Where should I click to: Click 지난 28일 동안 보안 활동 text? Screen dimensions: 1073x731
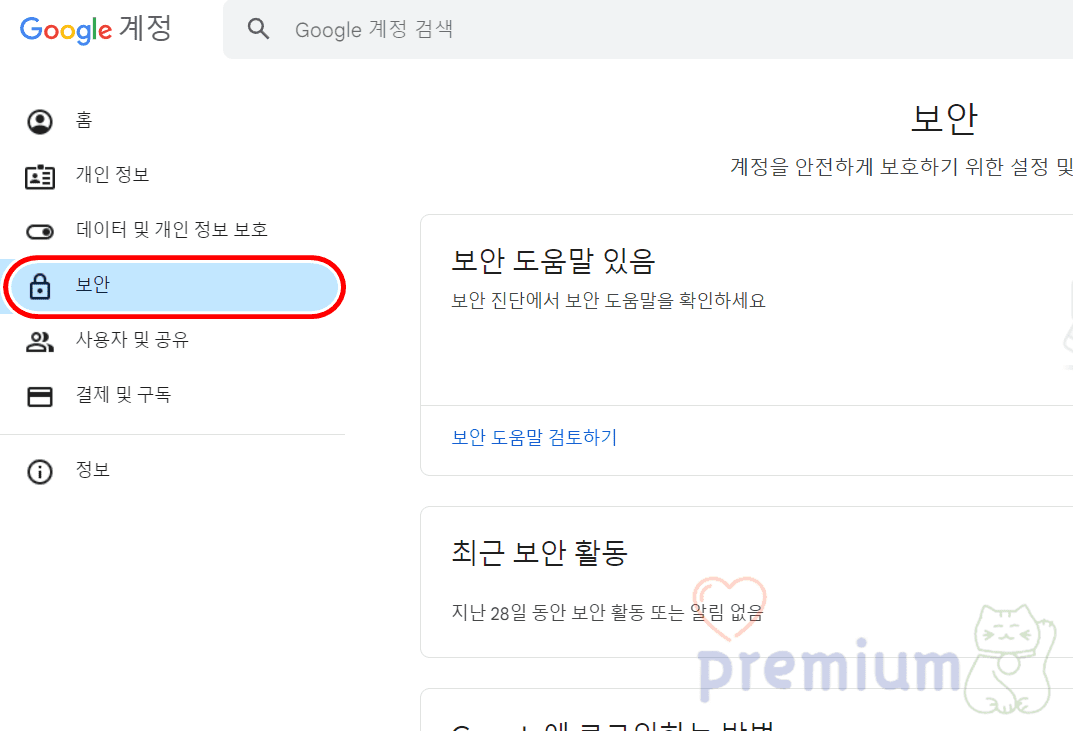[x=607, y=613]
